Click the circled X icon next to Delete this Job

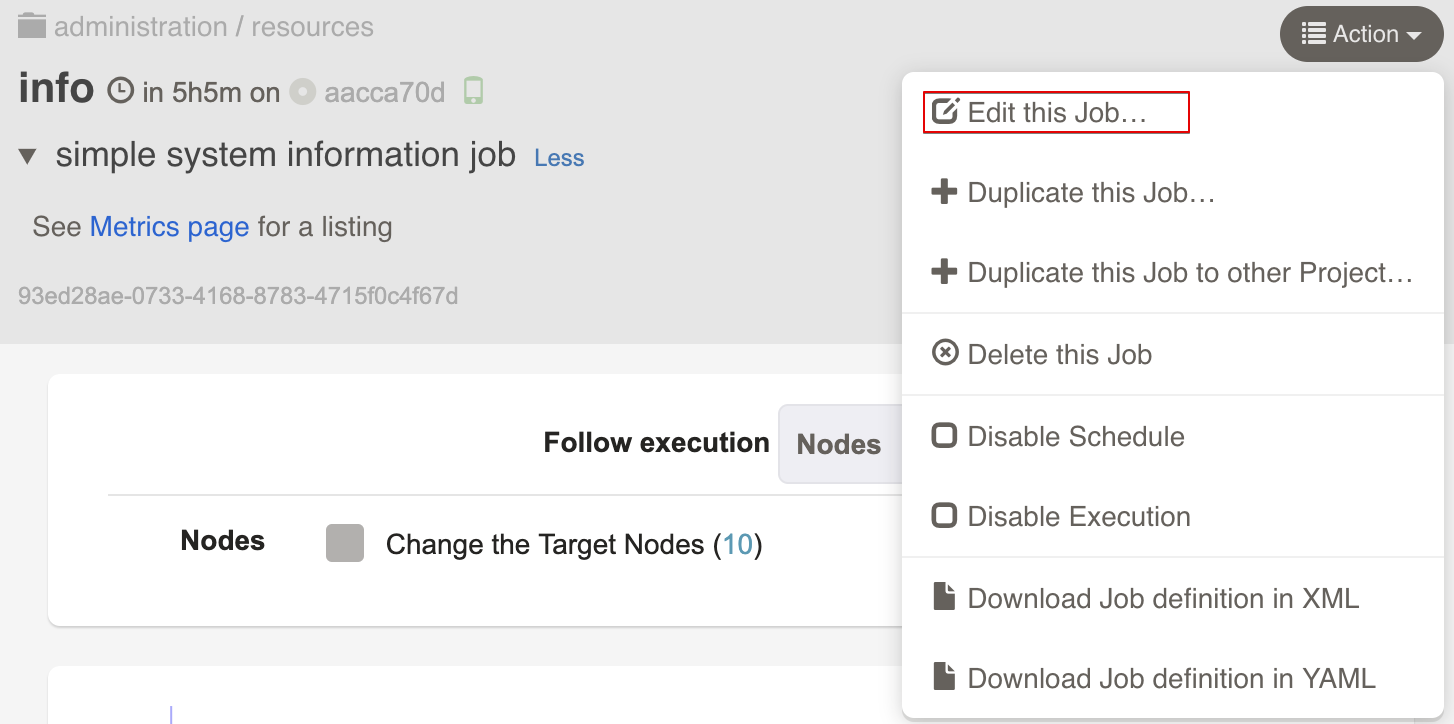[945, 353]
